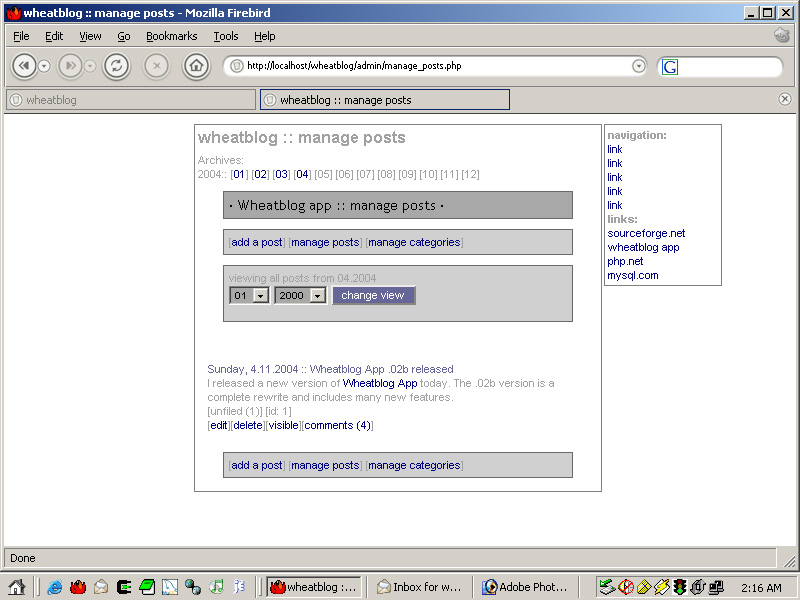Click the Reload page icon
800x600 pixels.
coord(117,66)
